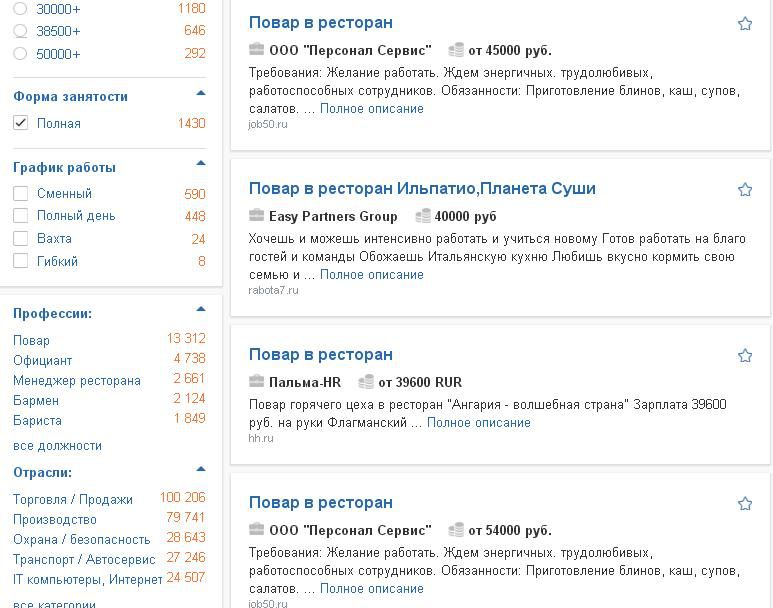Click coins icon beside от 54000 руб.
Viewport: 773px width, 608px height.
click(x=456, y=530)
